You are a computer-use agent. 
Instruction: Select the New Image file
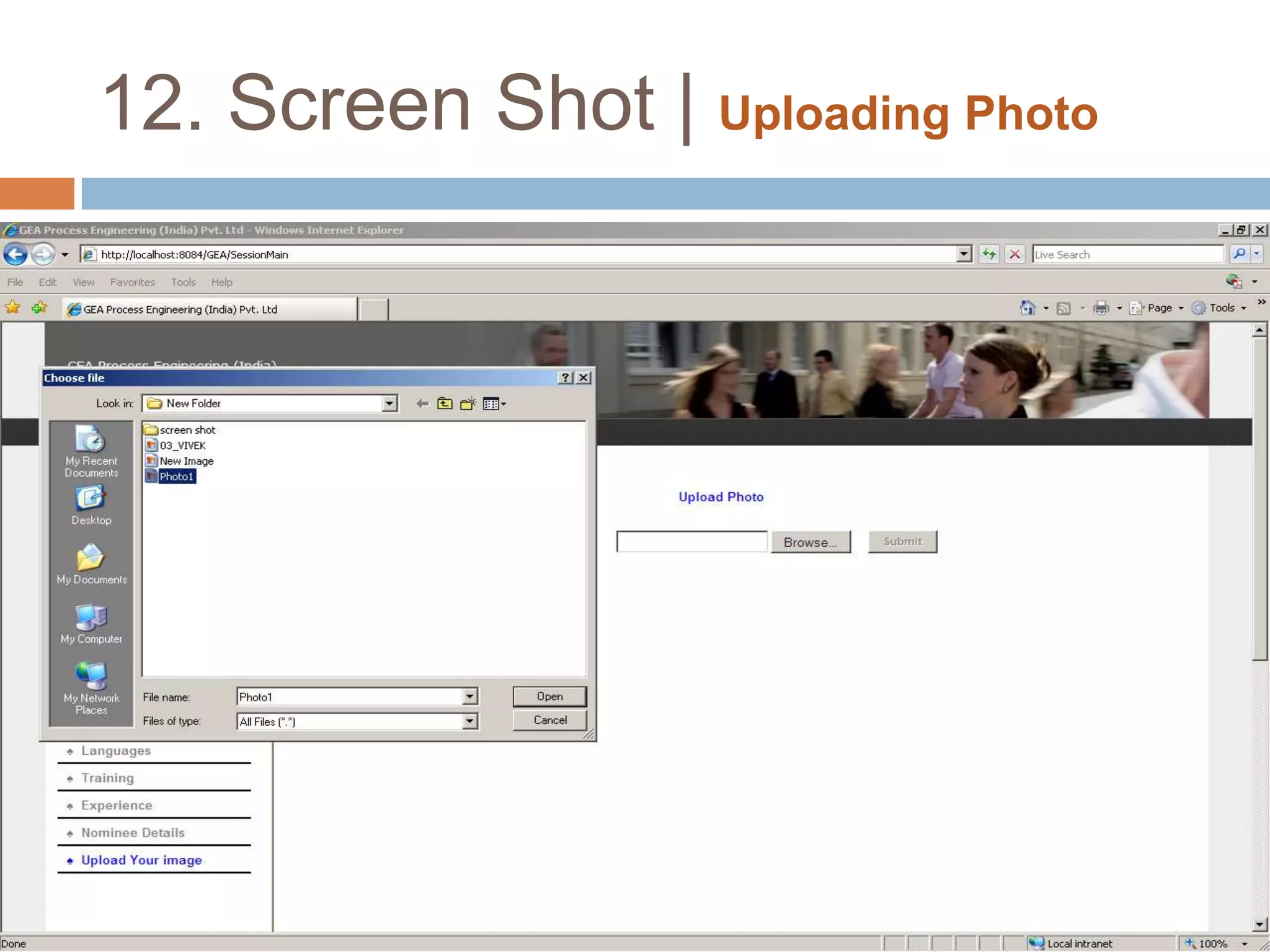pos(179,461)
